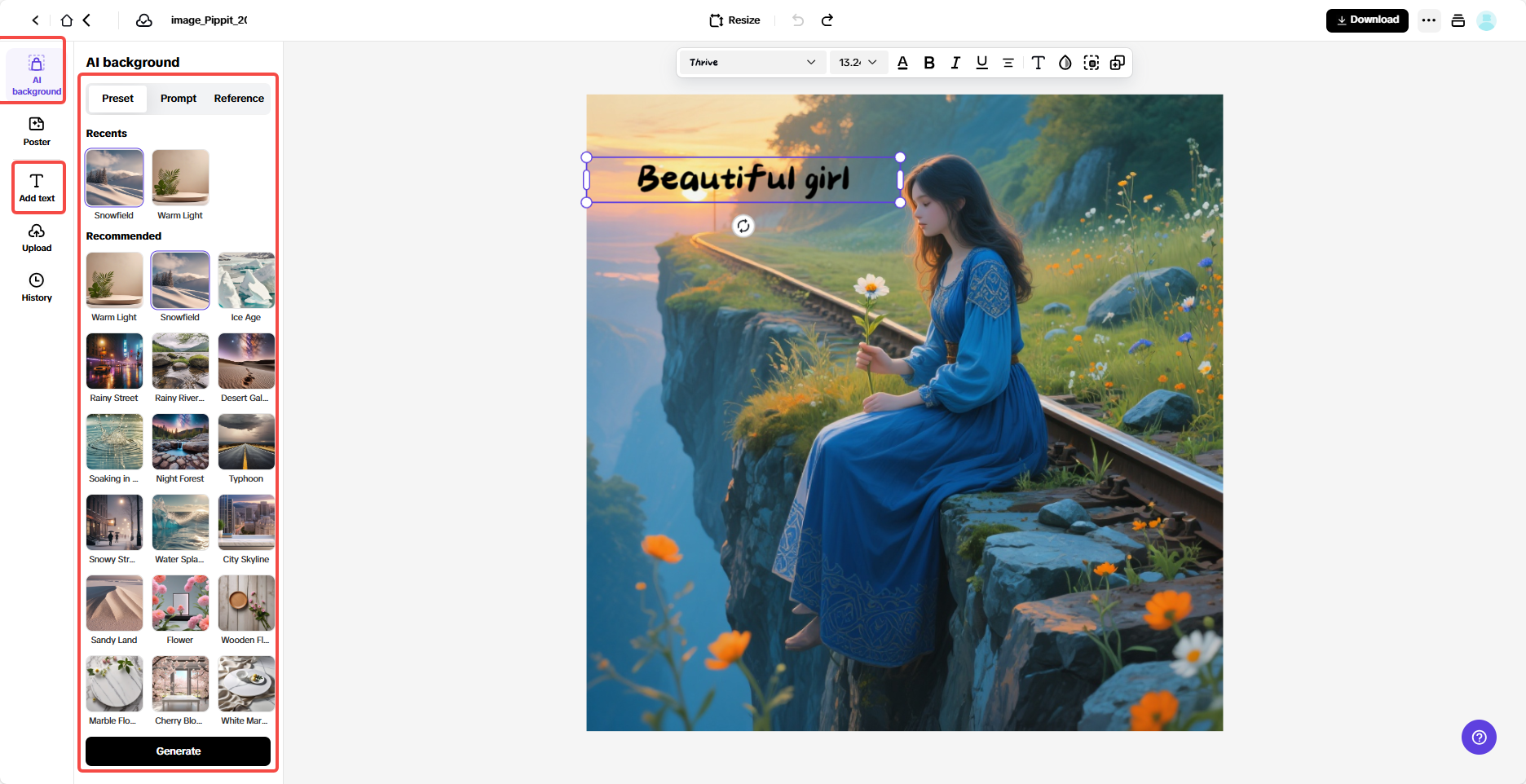Switch to the Prompt tab
Screen dimensions: 1526x784
(178, 98)
